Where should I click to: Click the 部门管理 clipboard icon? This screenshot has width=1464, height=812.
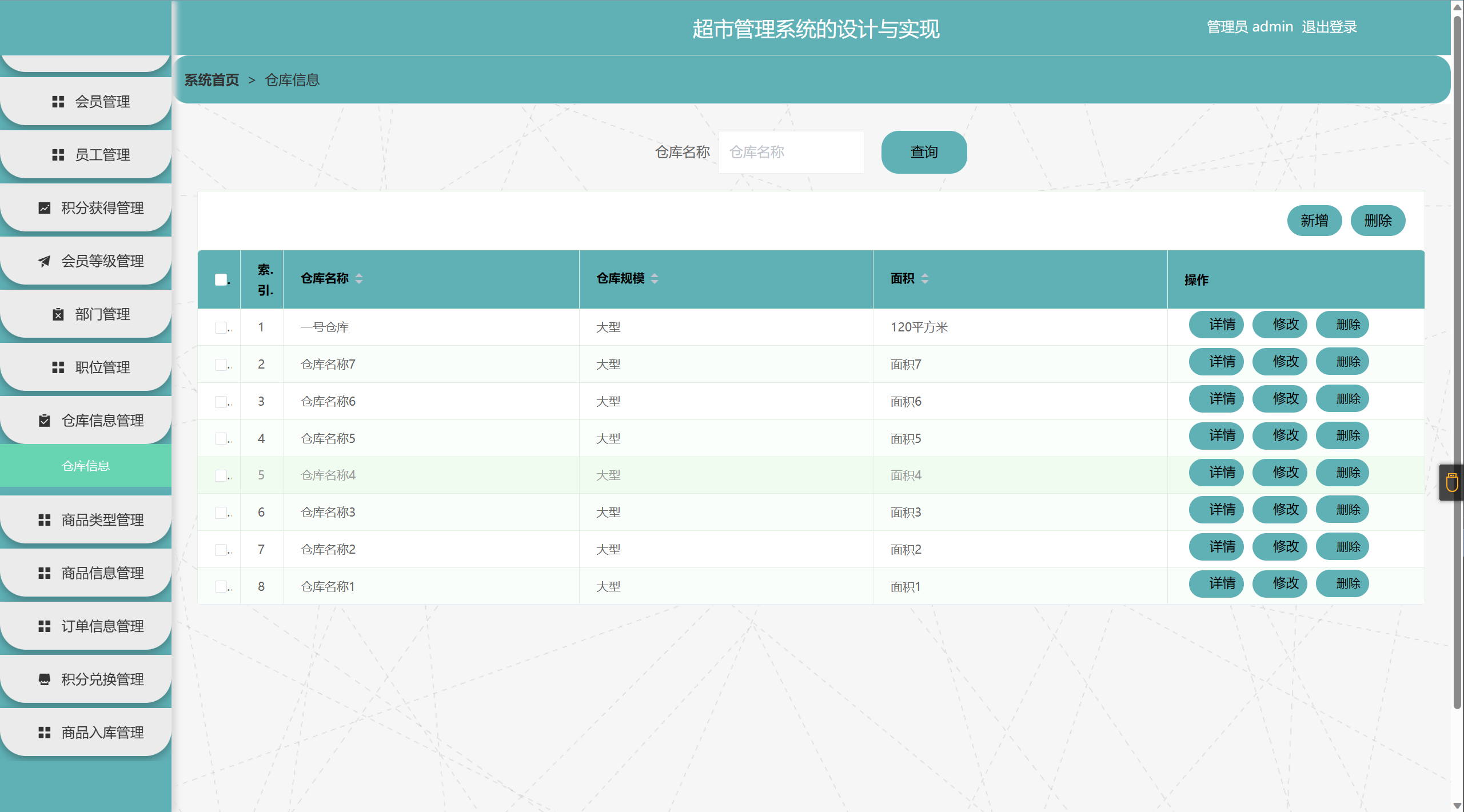[58, 314]
